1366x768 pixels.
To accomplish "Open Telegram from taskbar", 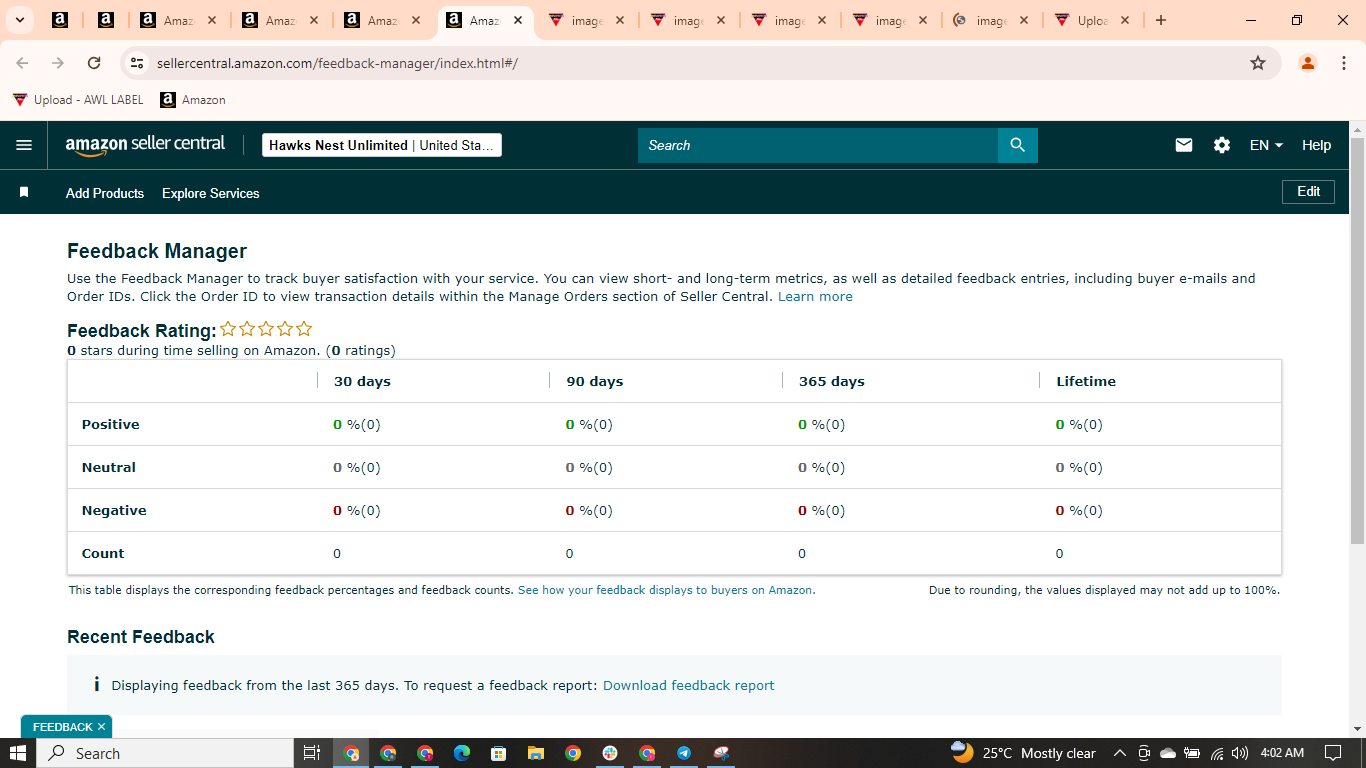I will [684, 753].
